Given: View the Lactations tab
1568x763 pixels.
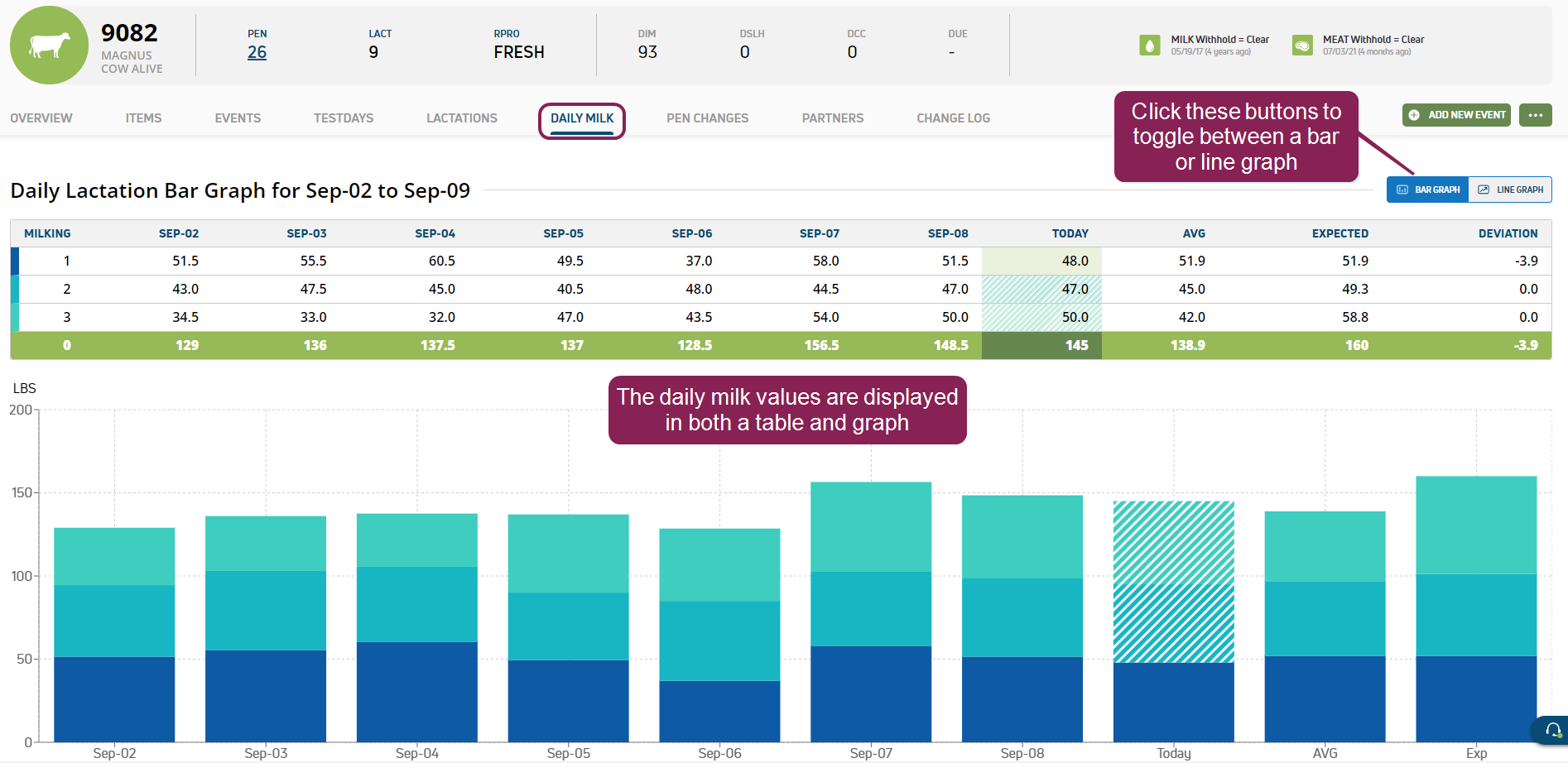Looking at the screenshot, I should pyautogui.click(x=462, y=118).
